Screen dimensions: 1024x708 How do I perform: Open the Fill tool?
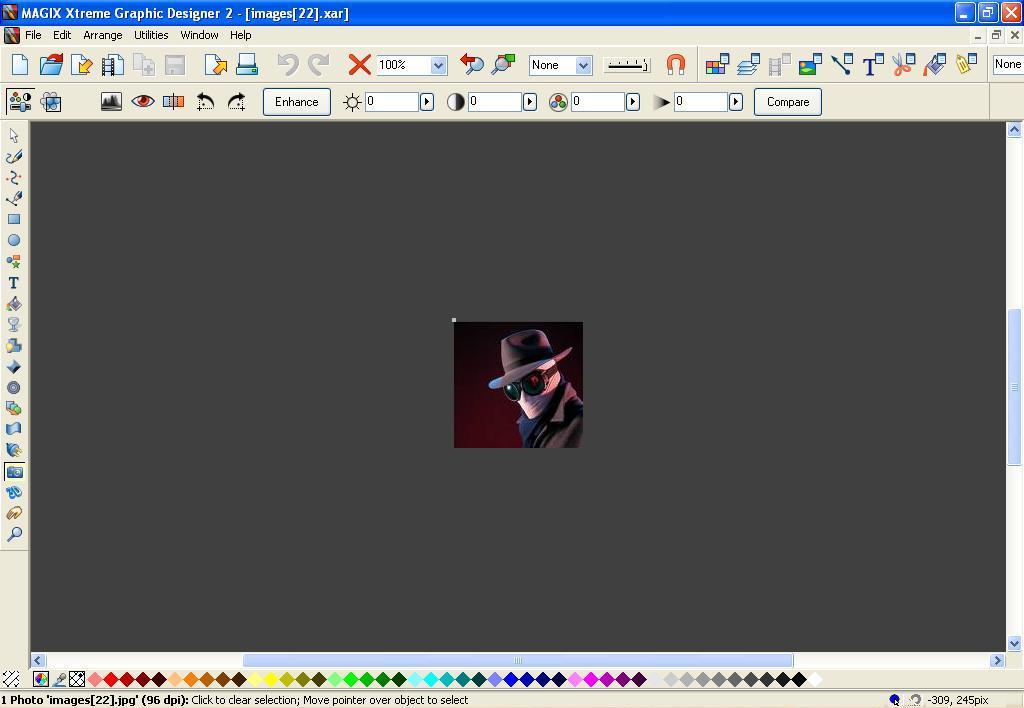pyautogui.click(x=14, y=304)
